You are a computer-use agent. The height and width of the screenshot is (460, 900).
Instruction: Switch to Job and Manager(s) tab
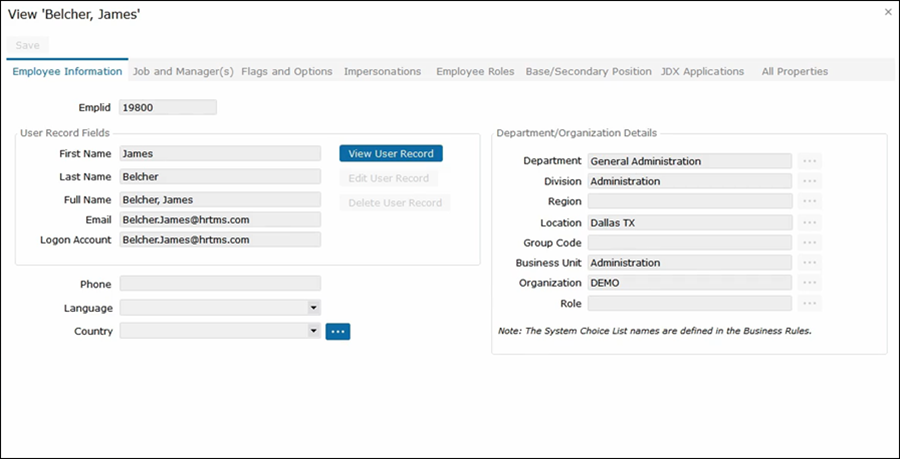(183, 72)
